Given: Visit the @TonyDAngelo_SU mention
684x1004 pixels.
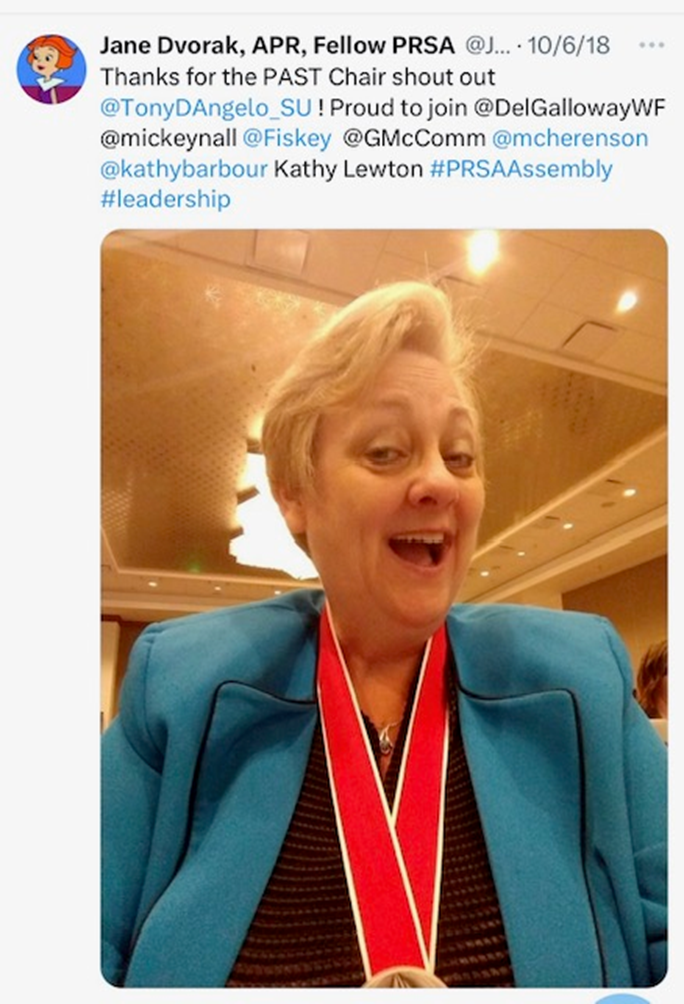Looking at the screenshot, I should pos(206,108).
